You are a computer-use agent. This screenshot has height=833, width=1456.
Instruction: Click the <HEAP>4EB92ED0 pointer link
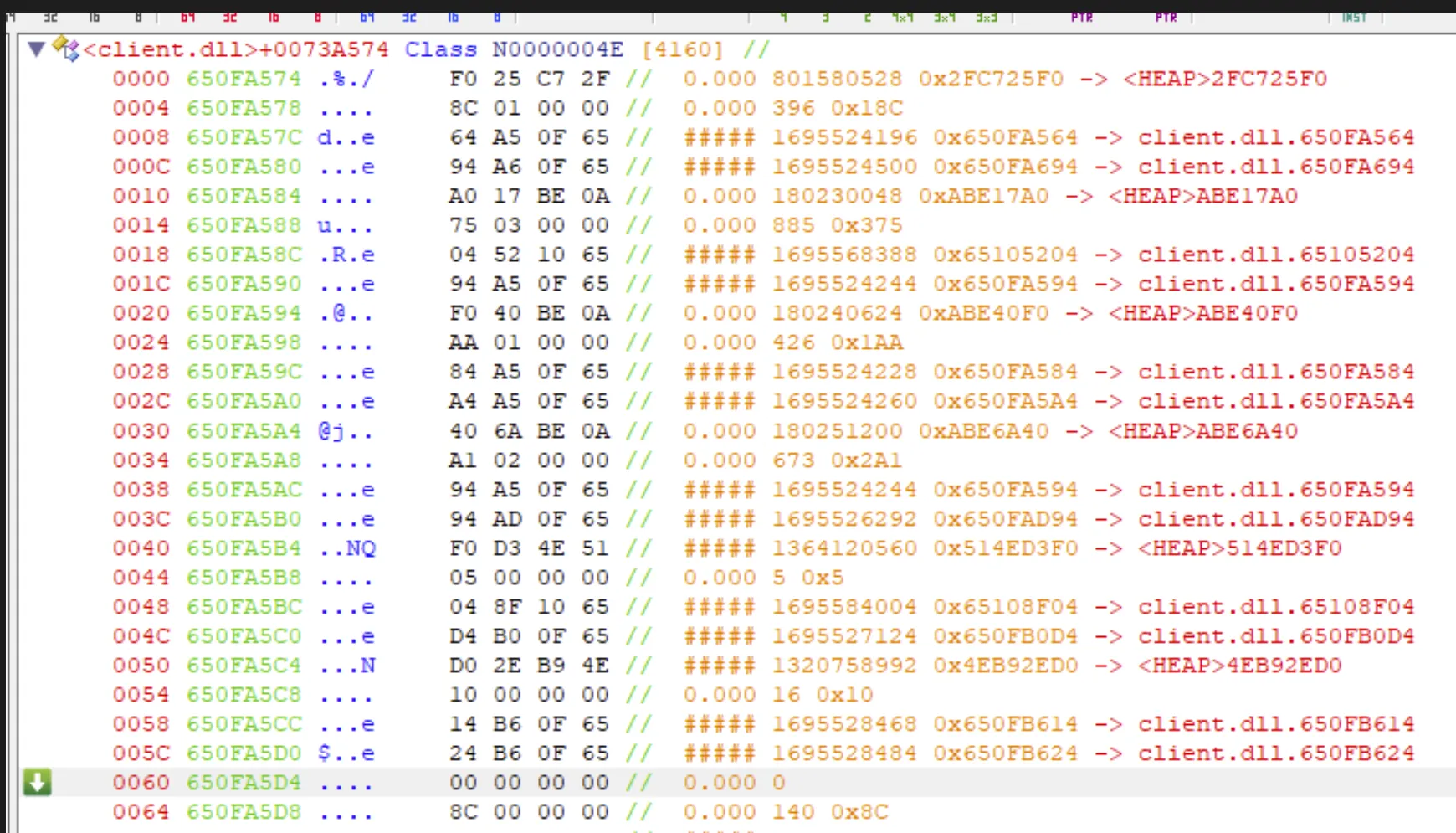[1225, 666]
